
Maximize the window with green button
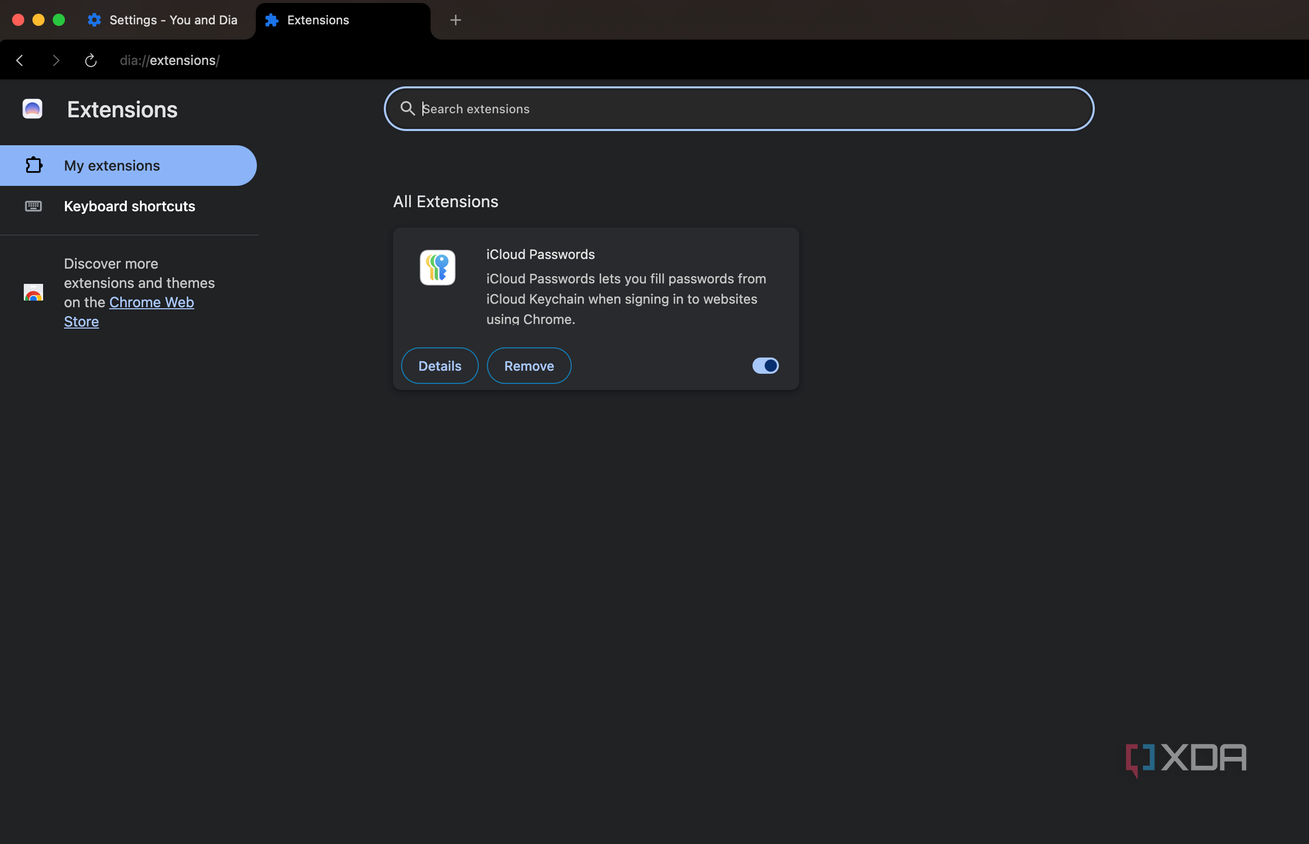coord(59,20)
